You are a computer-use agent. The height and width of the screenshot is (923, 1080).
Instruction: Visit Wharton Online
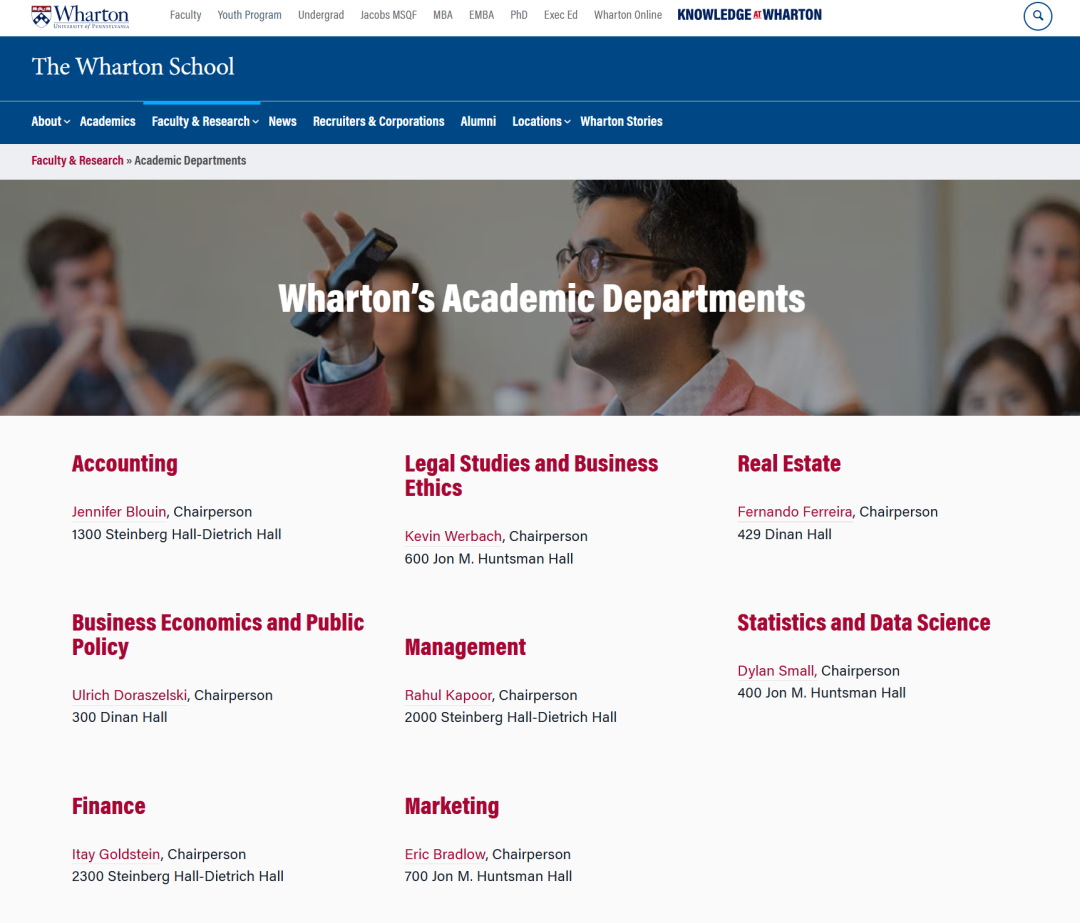pyautogui.click(x=628, y=15)
